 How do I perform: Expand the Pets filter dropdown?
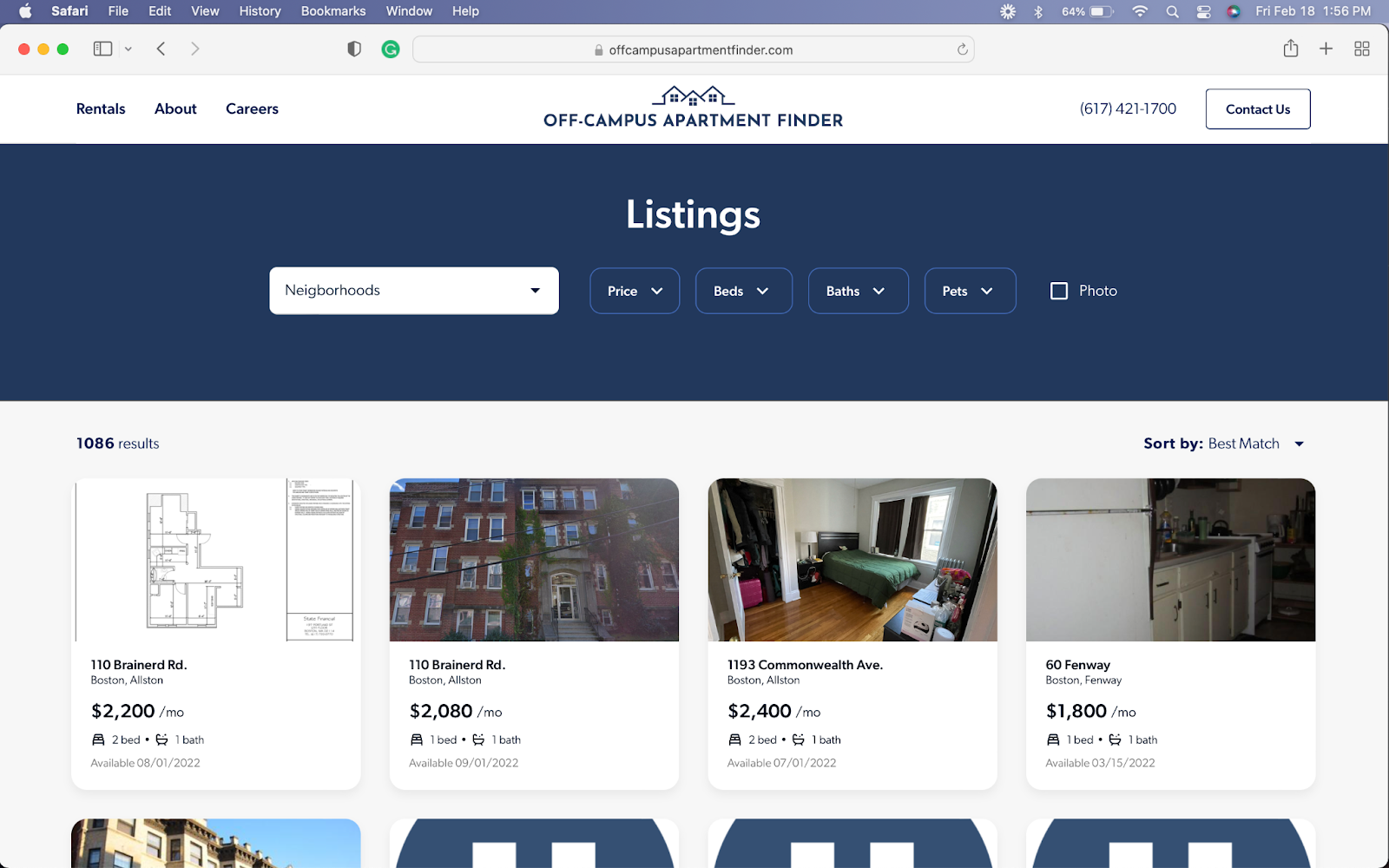970,291
